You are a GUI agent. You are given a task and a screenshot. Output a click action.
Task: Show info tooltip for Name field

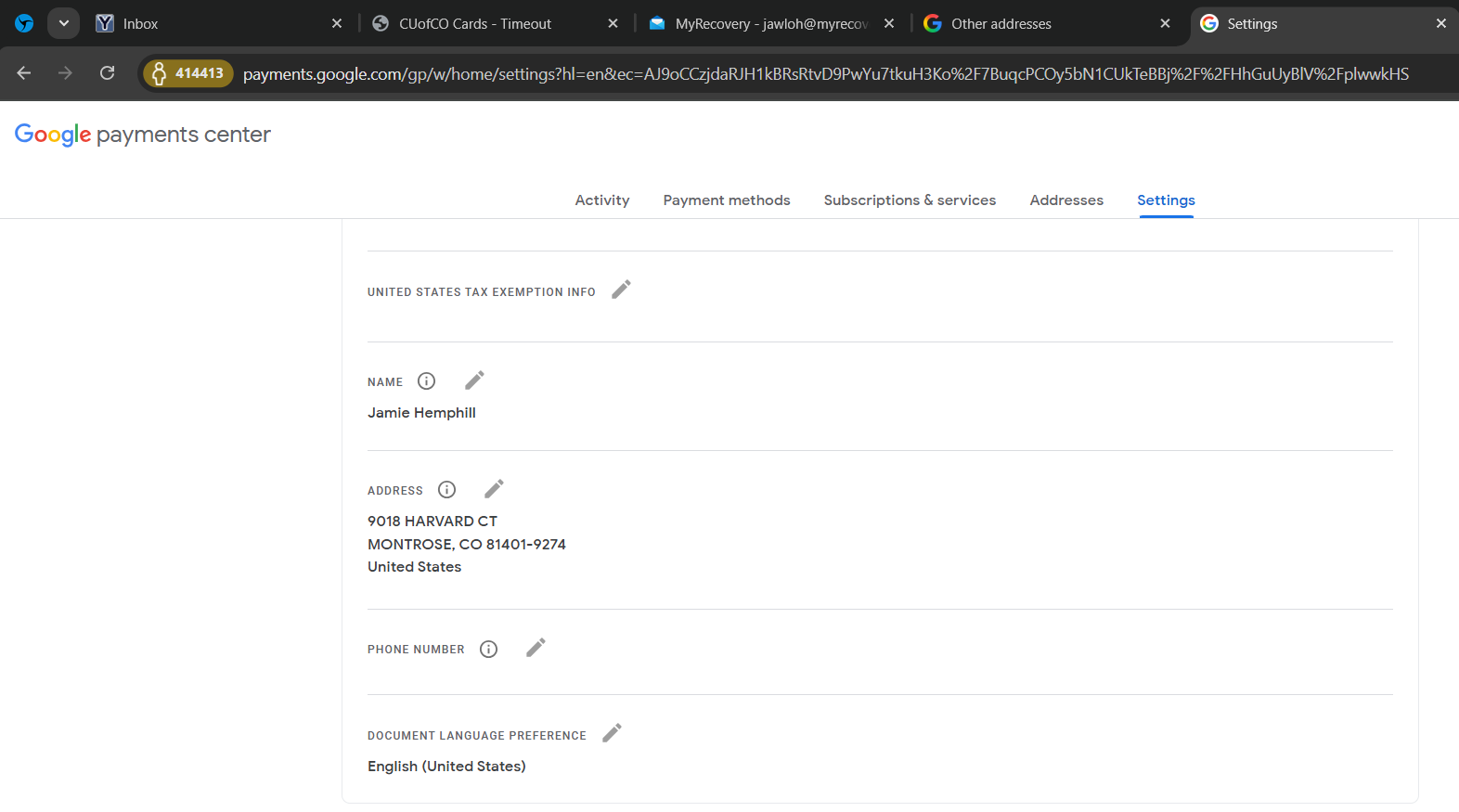(426, 381)
